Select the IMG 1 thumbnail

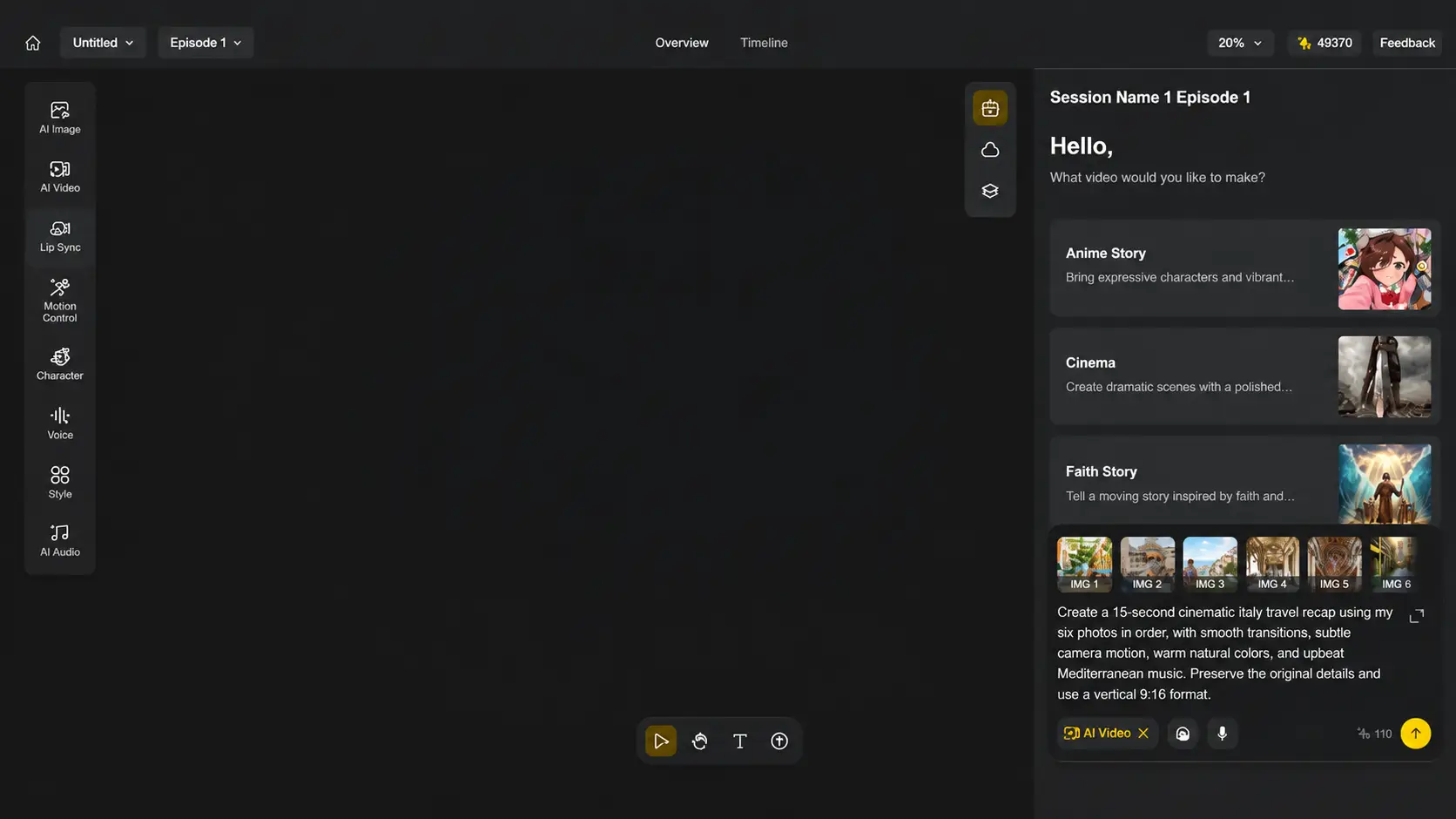click(1084, 565)
